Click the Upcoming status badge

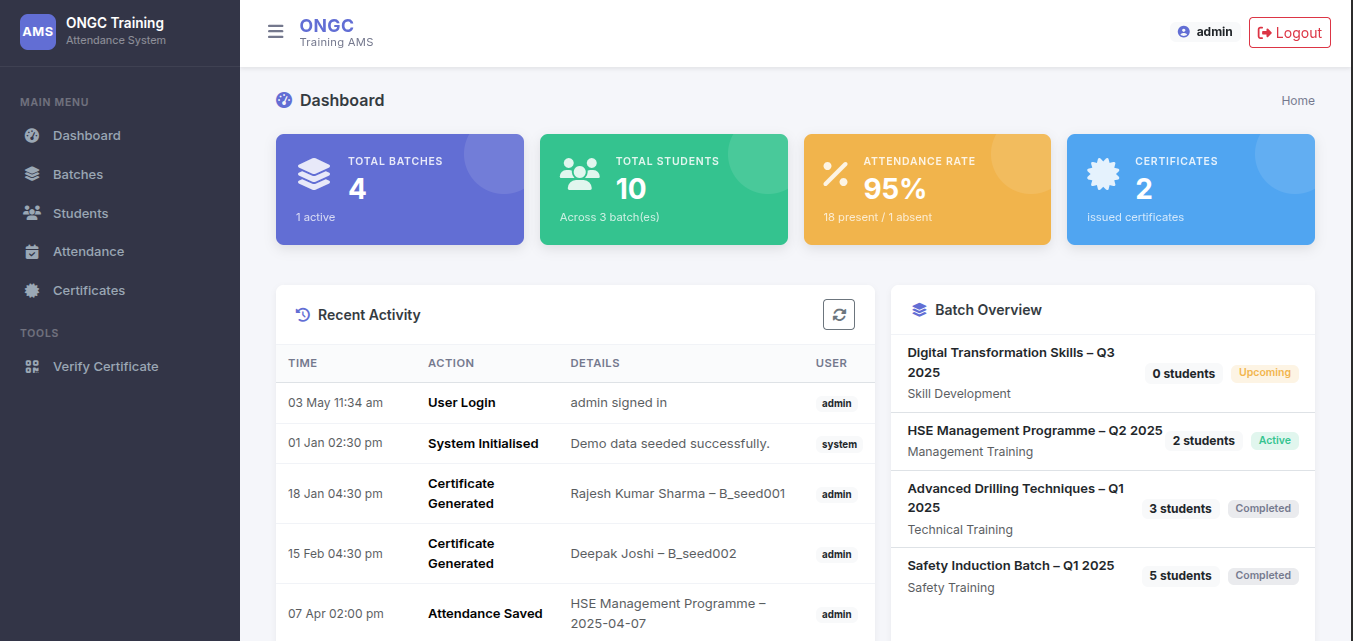click(1265, 373)
